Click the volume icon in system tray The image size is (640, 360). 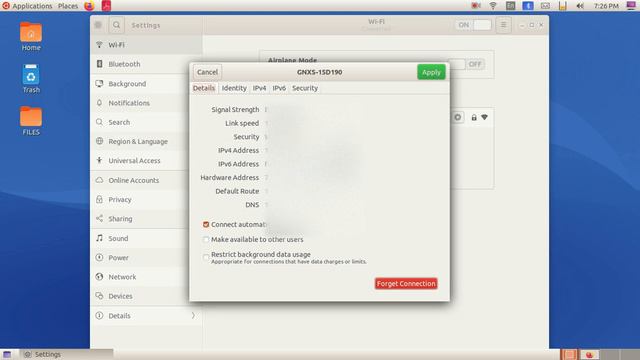[x=580, y=6]
